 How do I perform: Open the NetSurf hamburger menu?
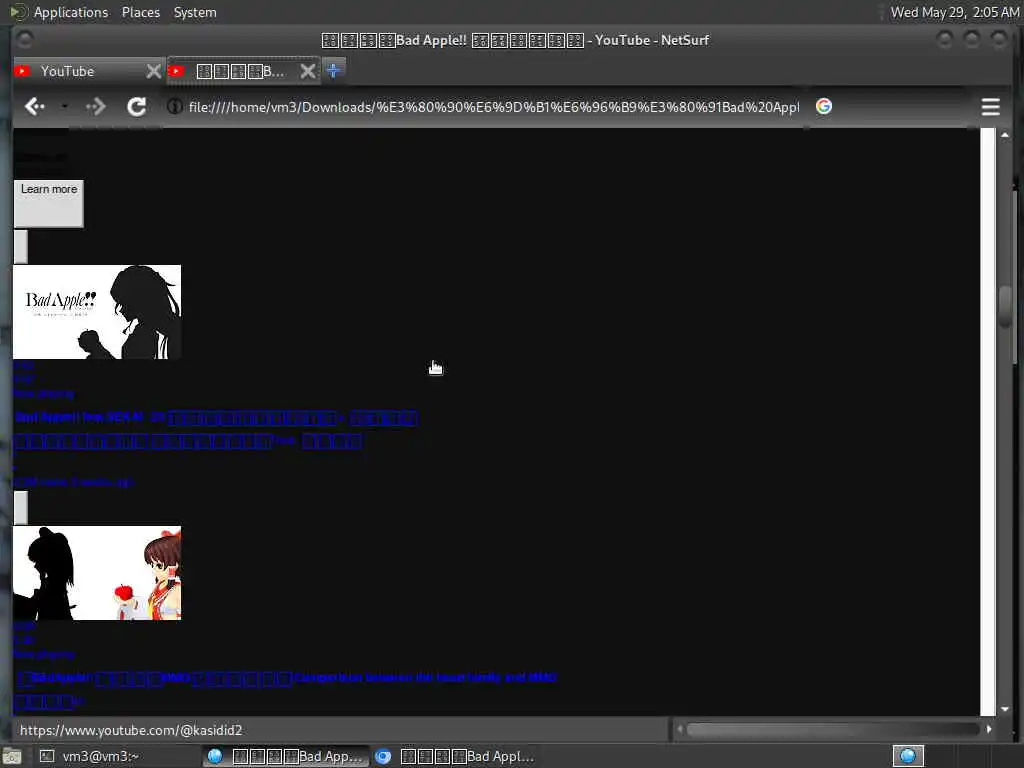(990, 106)
